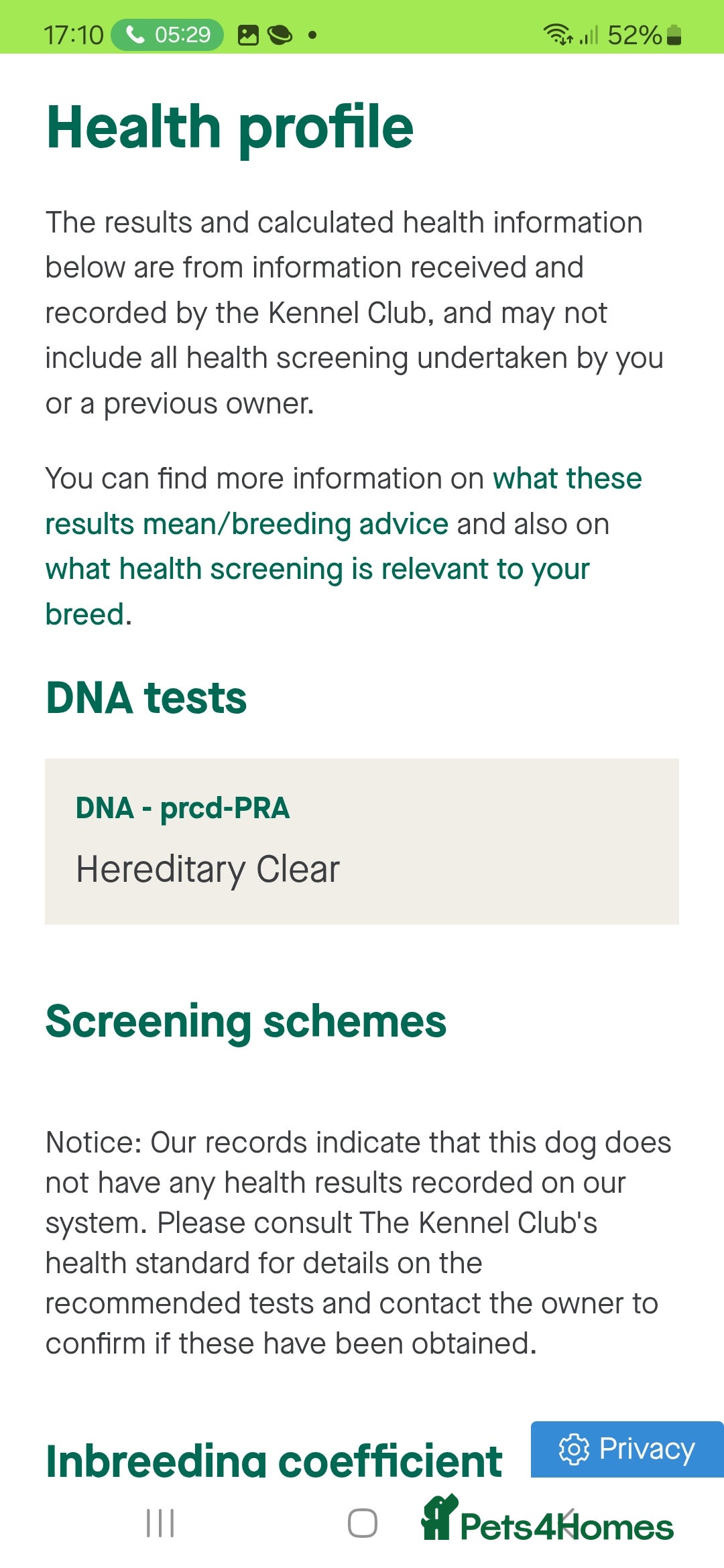Viewport: 724px width, 1568px height.
Task: Tap the Wi-Fi status icon
Action: (x=557, y=34)
